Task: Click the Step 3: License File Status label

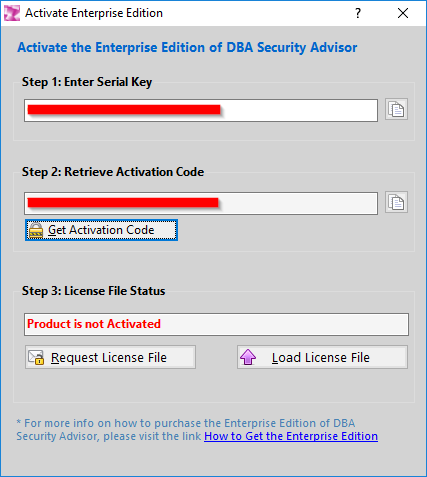Action: 93,291
